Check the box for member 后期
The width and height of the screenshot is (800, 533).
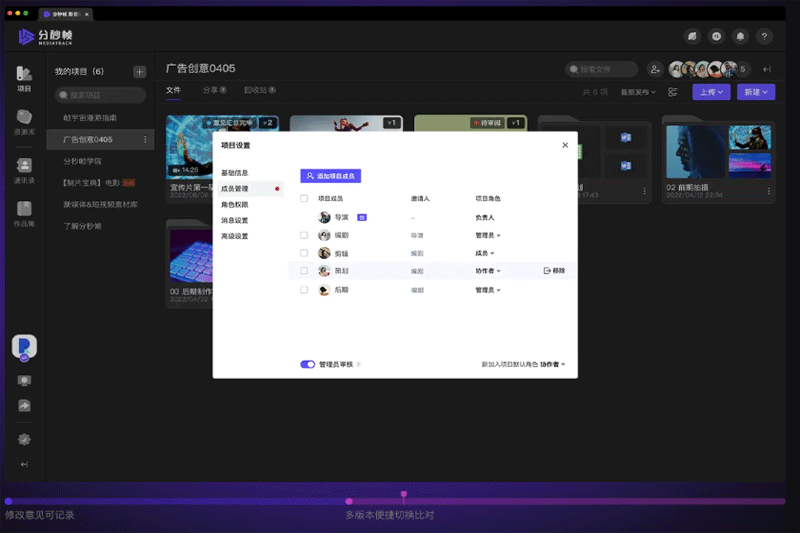(x=304, y=290)
